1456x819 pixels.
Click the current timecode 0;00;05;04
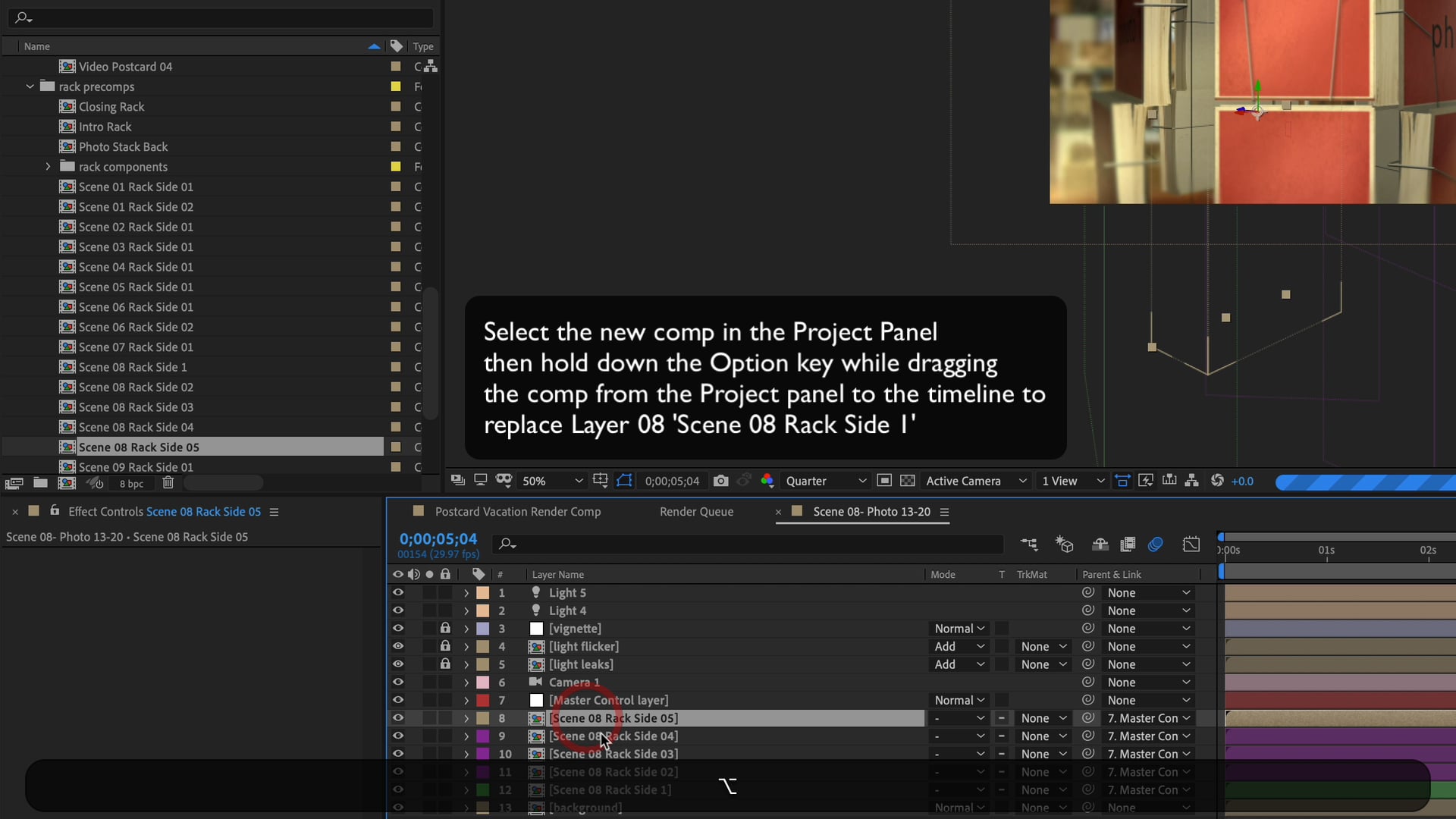point(438,538)
